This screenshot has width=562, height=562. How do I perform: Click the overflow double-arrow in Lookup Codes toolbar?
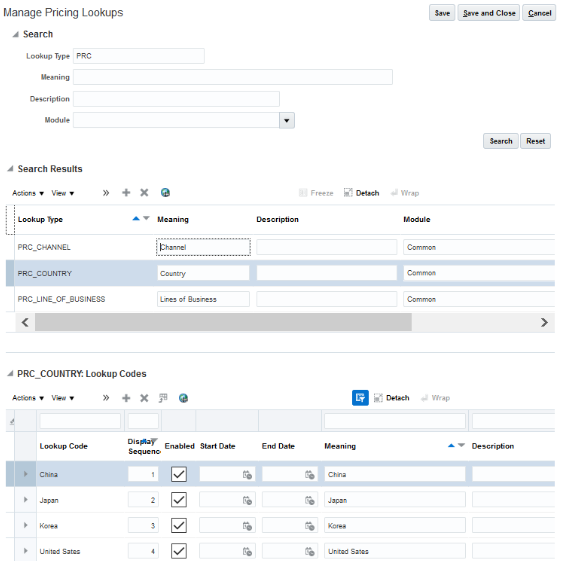106,398
